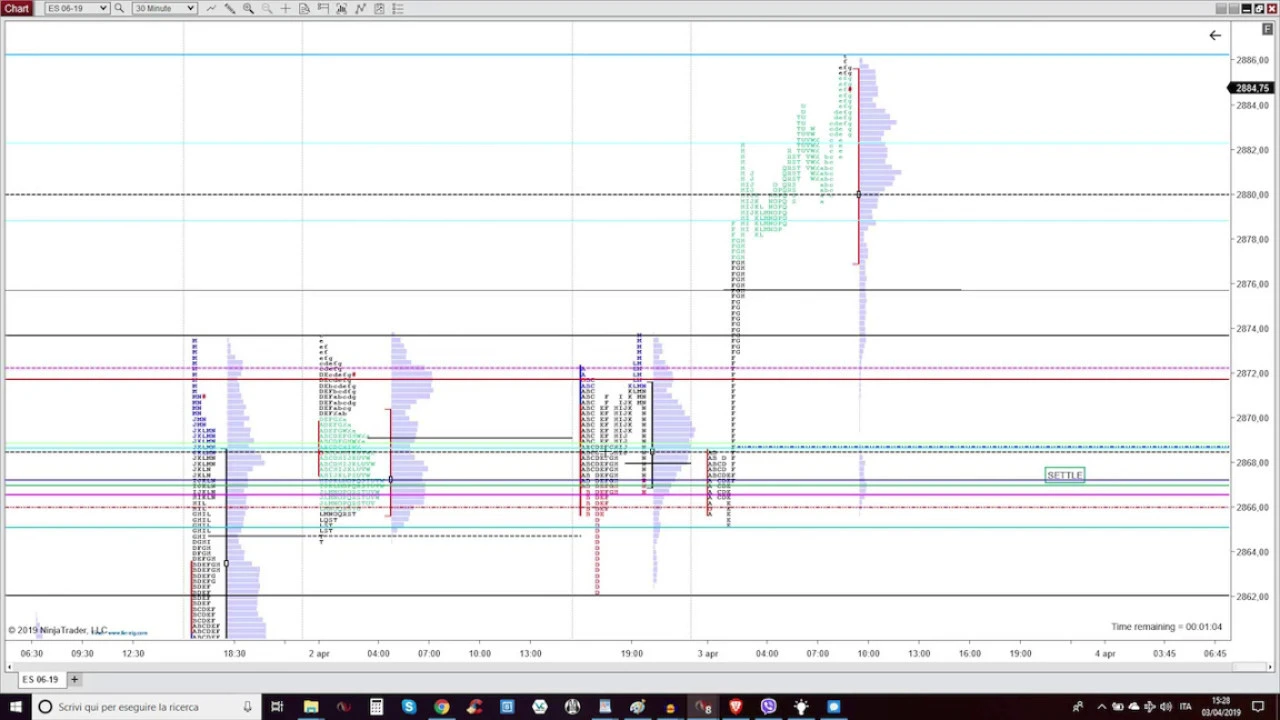Image resolution: width=1280 pixels, height=720 pixels.
Task: Open Brave browser from the taskbar
Action: 736,707
